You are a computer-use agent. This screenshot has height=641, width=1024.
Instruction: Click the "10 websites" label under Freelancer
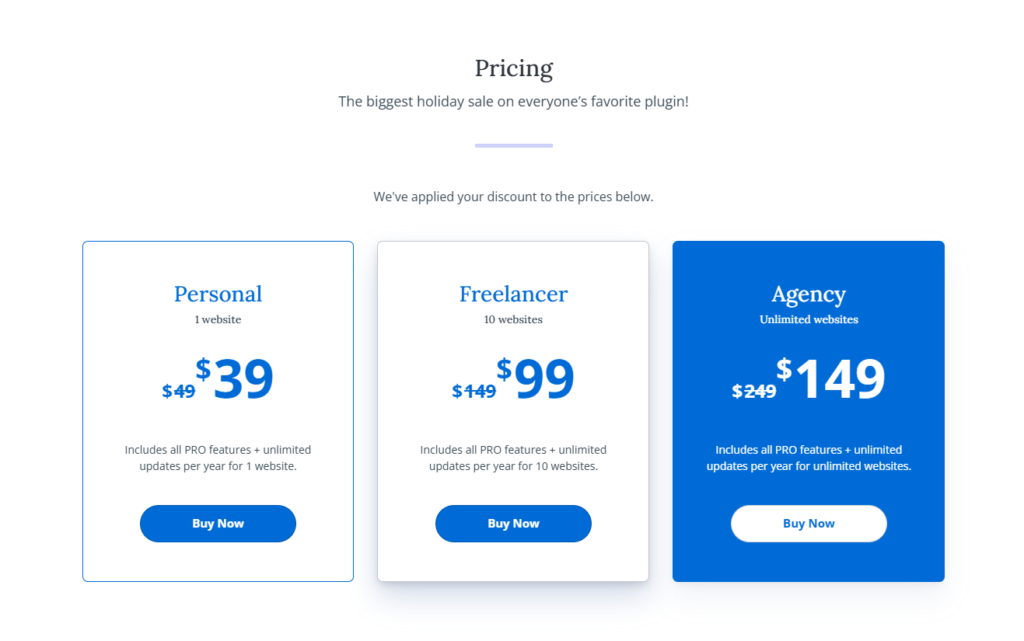tap(513, 320)
